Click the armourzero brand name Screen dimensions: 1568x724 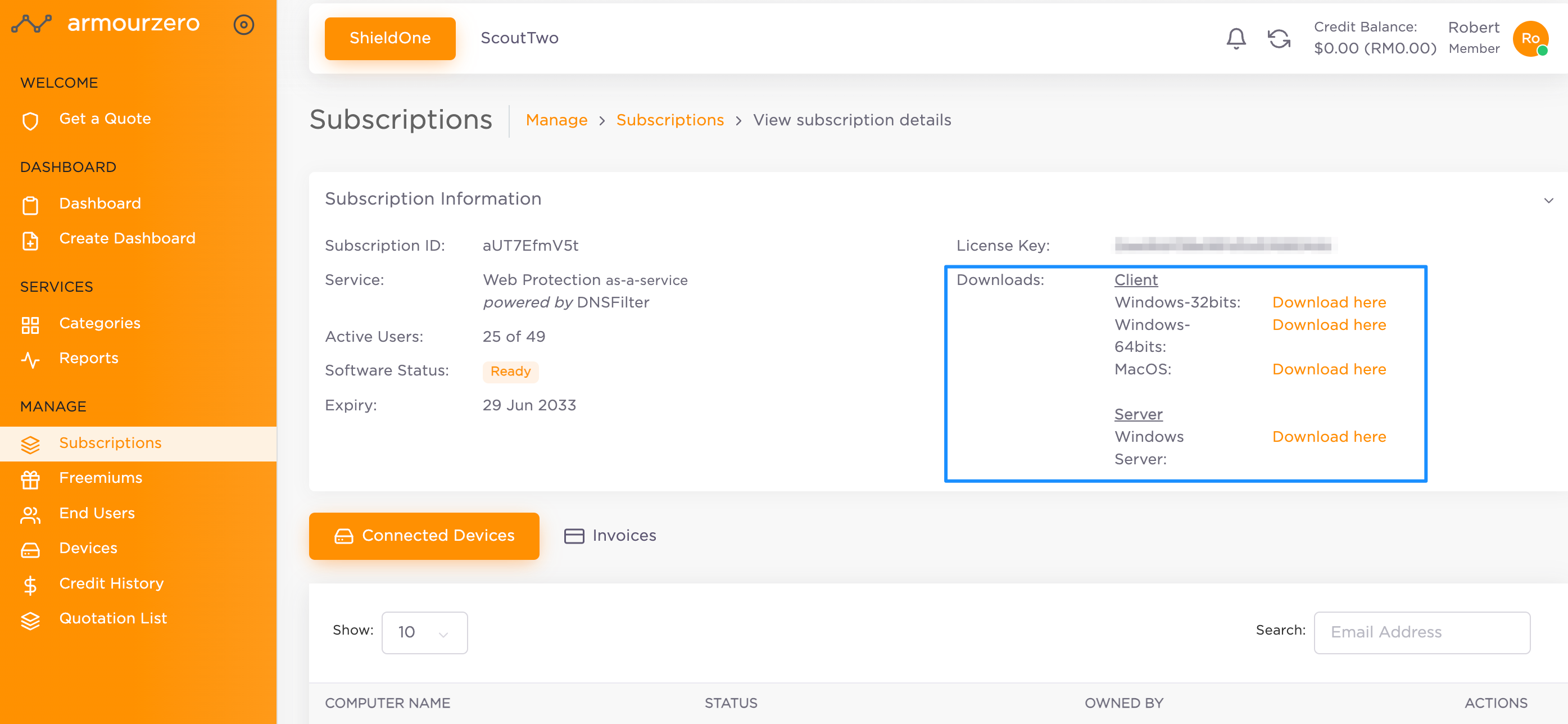tap(133, 23)
